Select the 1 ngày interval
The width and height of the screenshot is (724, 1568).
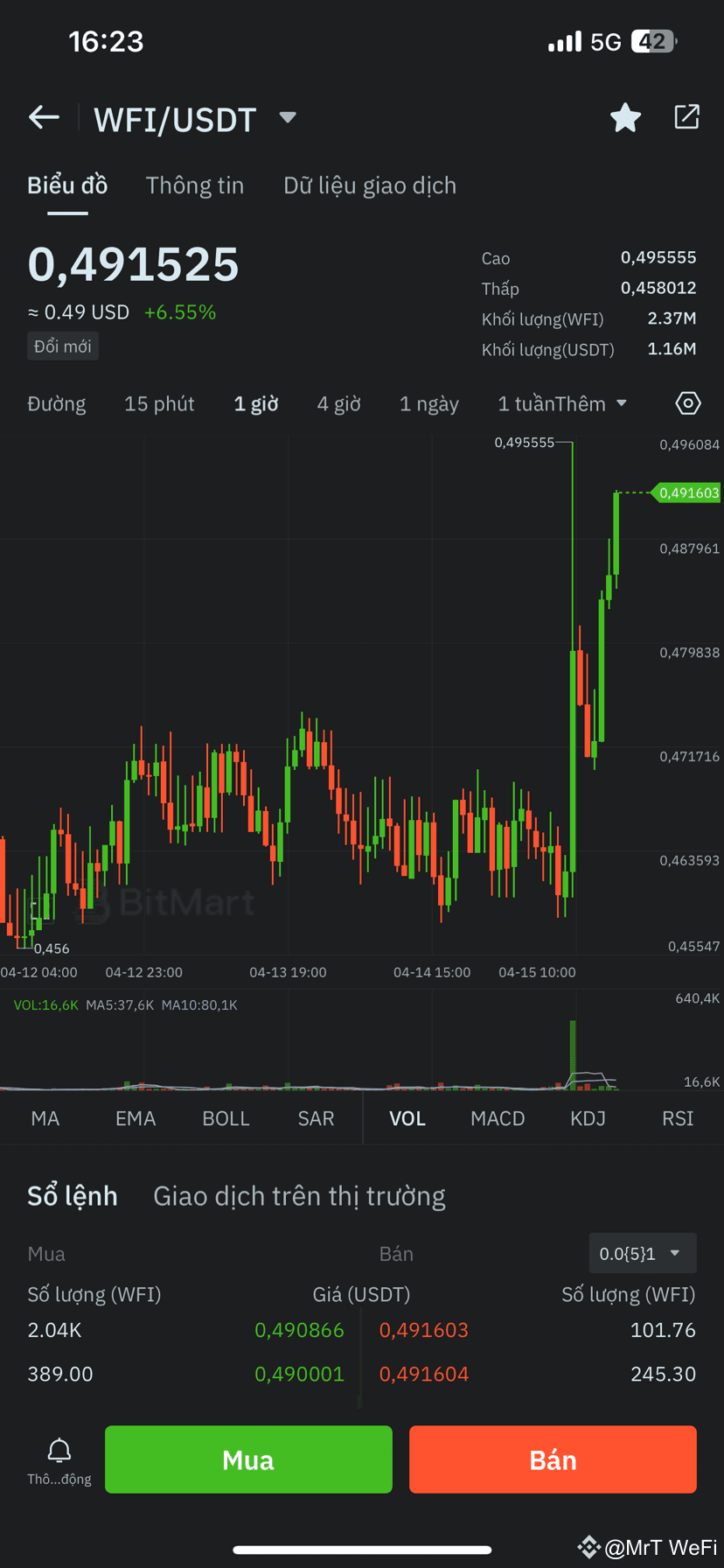[x=429, y=403]
